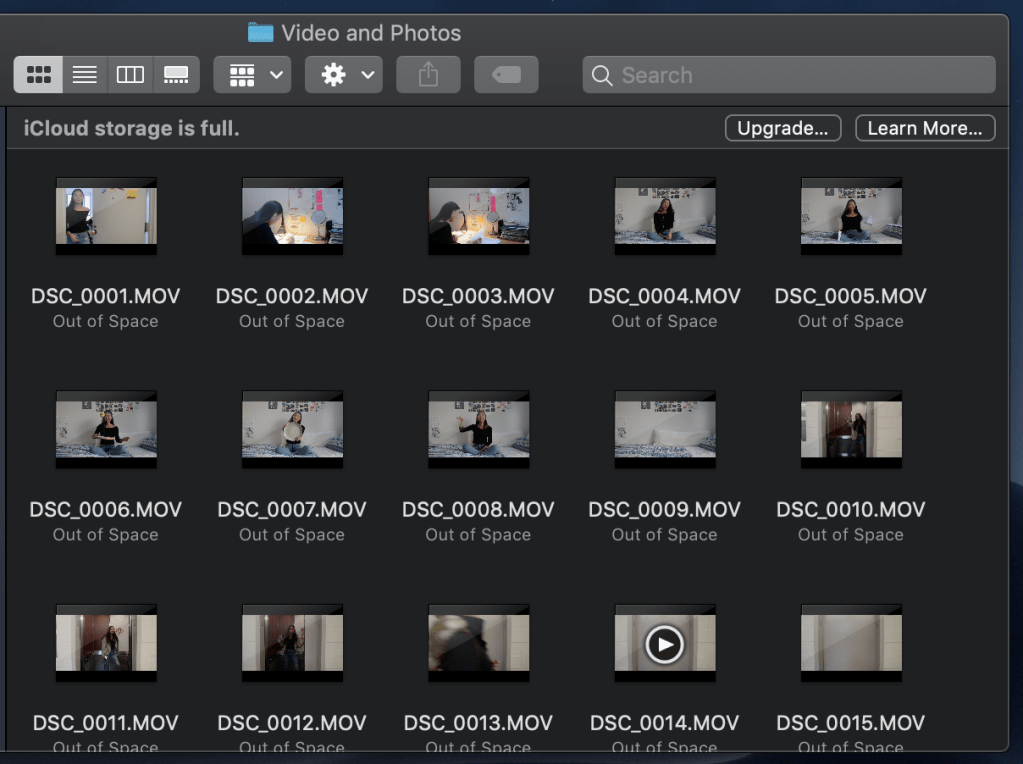Viewport: 1023px width, 764px height.
Task: Select the DSC_0003.MOV video thumbnail
Action: click(x=478, y=216)
